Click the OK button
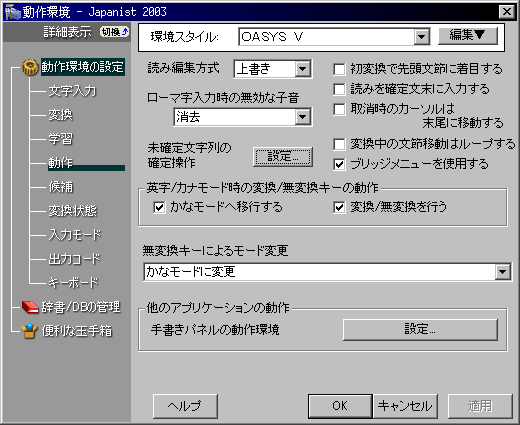The image size is (520, 425). tap(340, 406)
